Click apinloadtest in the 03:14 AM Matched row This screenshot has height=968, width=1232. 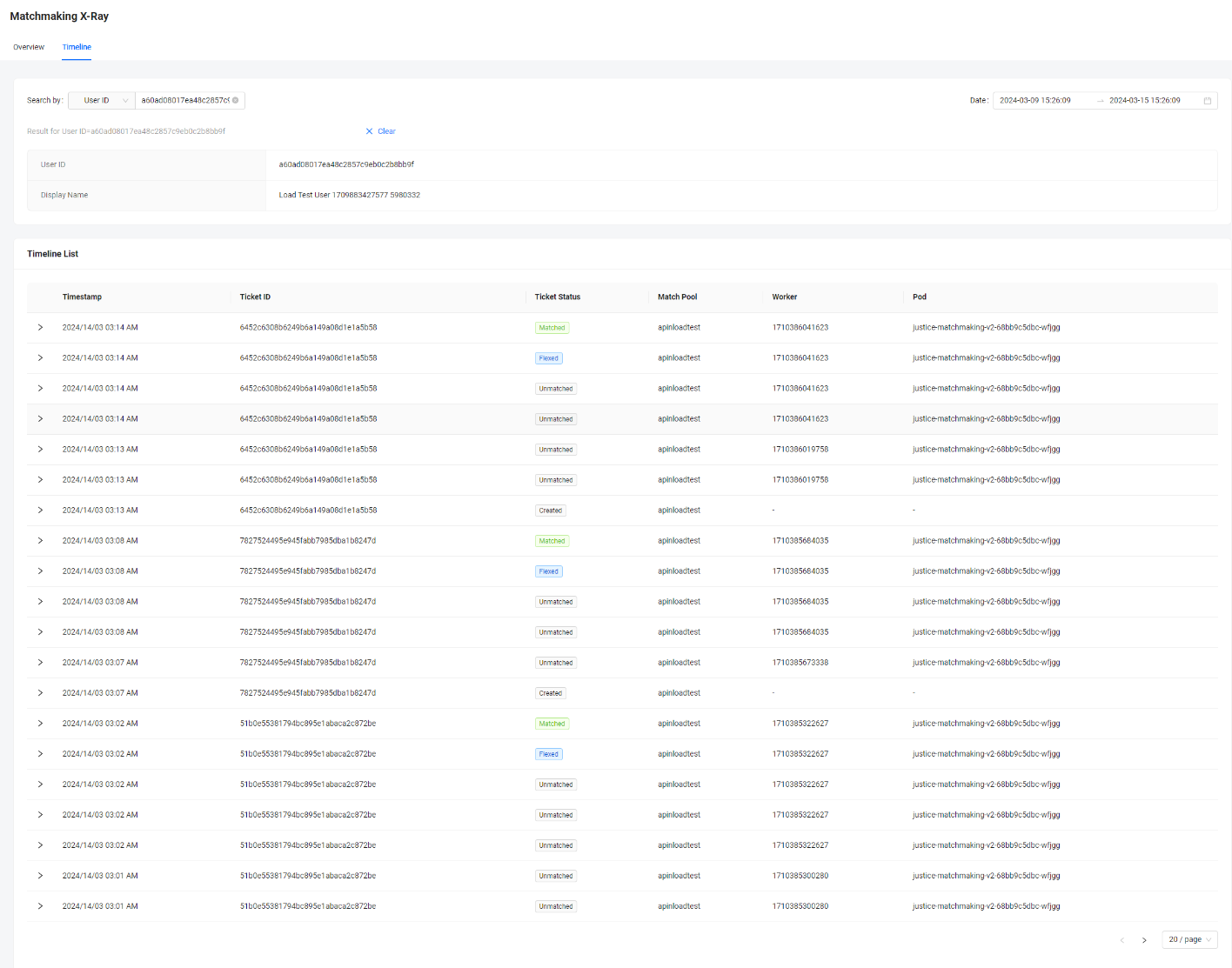point(679,328)
